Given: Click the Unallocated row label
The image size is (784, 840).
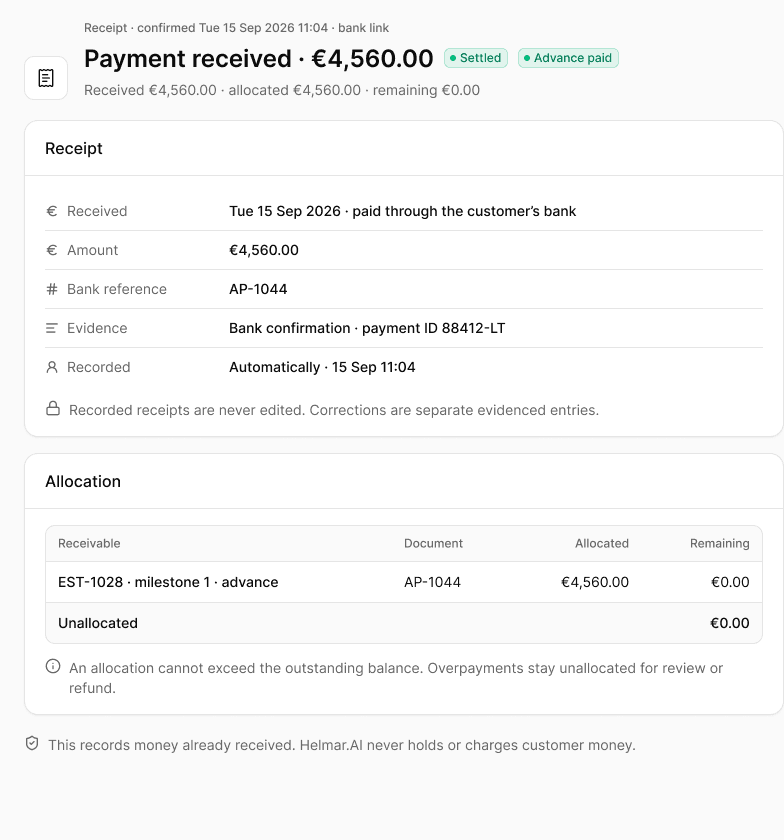Looking at the screenshot, I should click(98, 624).
